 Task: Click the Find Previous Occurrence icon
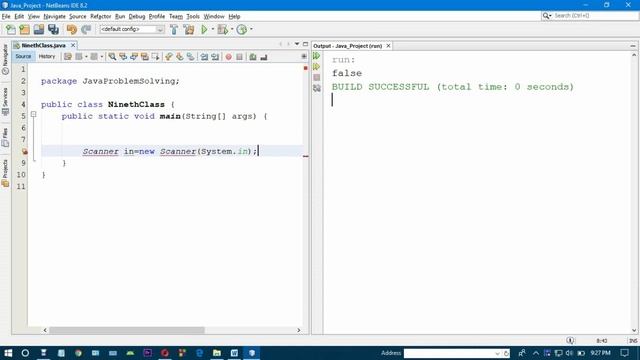click(x=123, y=57)
